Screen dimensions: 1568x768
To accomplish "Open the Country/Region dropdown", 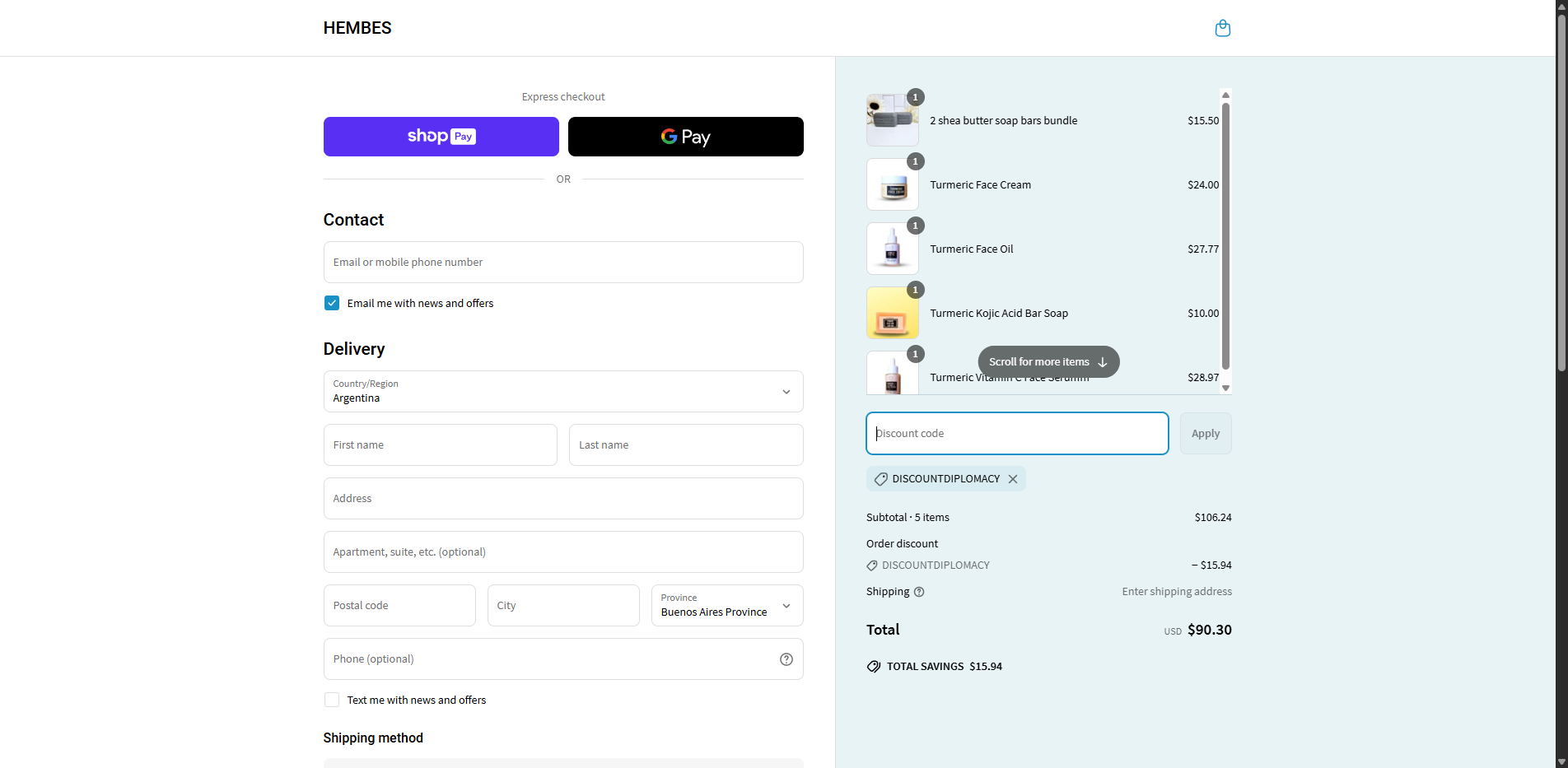I will point(563,392).
